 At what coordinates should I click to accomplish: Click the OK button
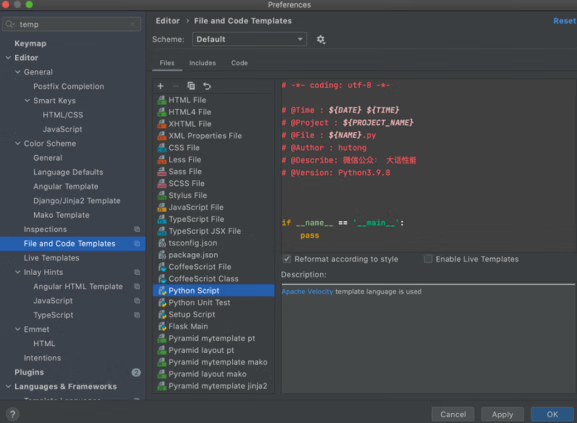[552, 415]
